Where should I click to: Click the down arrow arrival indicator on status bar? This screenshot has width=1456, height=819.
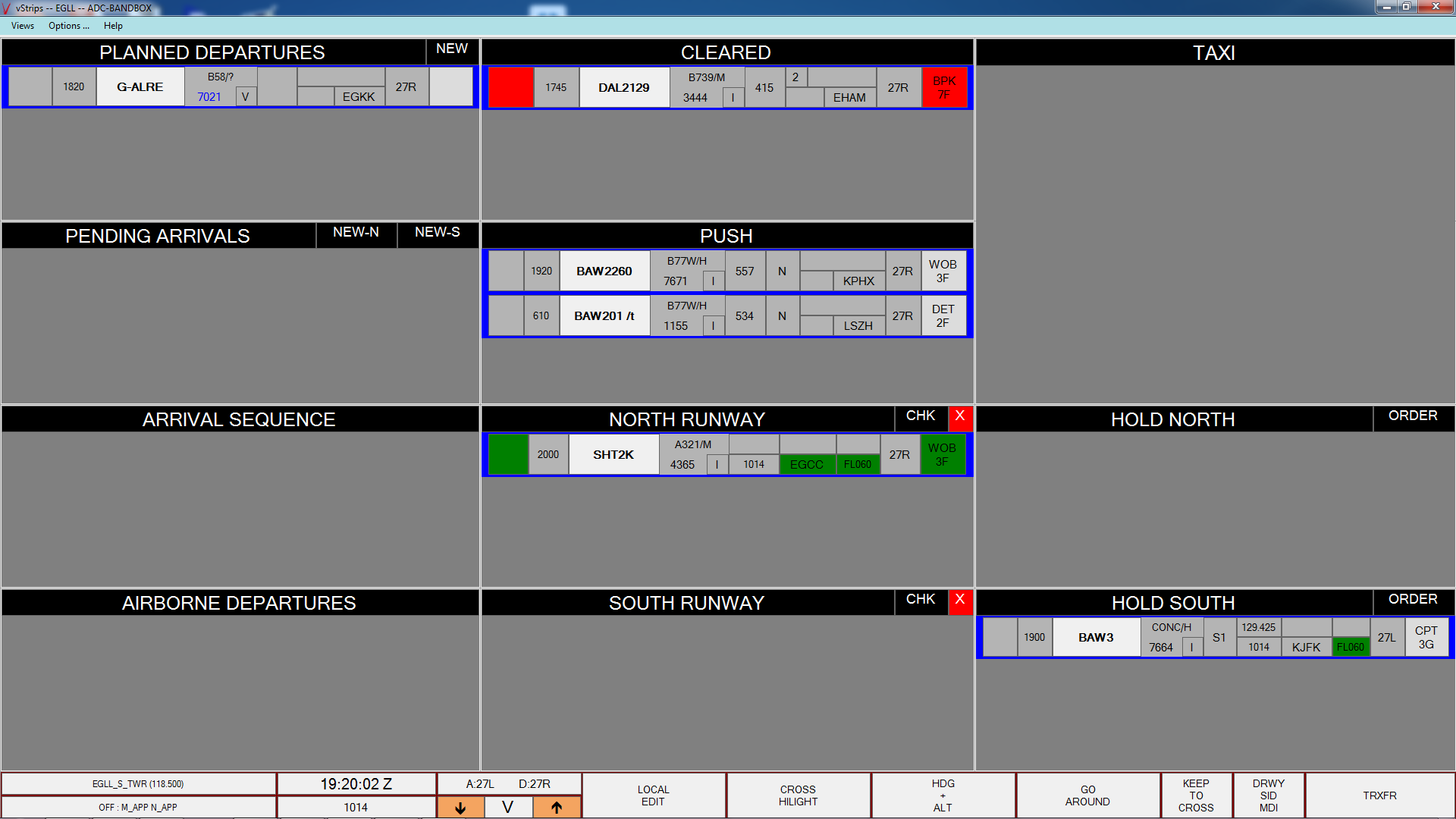click(x=460, y=807)
